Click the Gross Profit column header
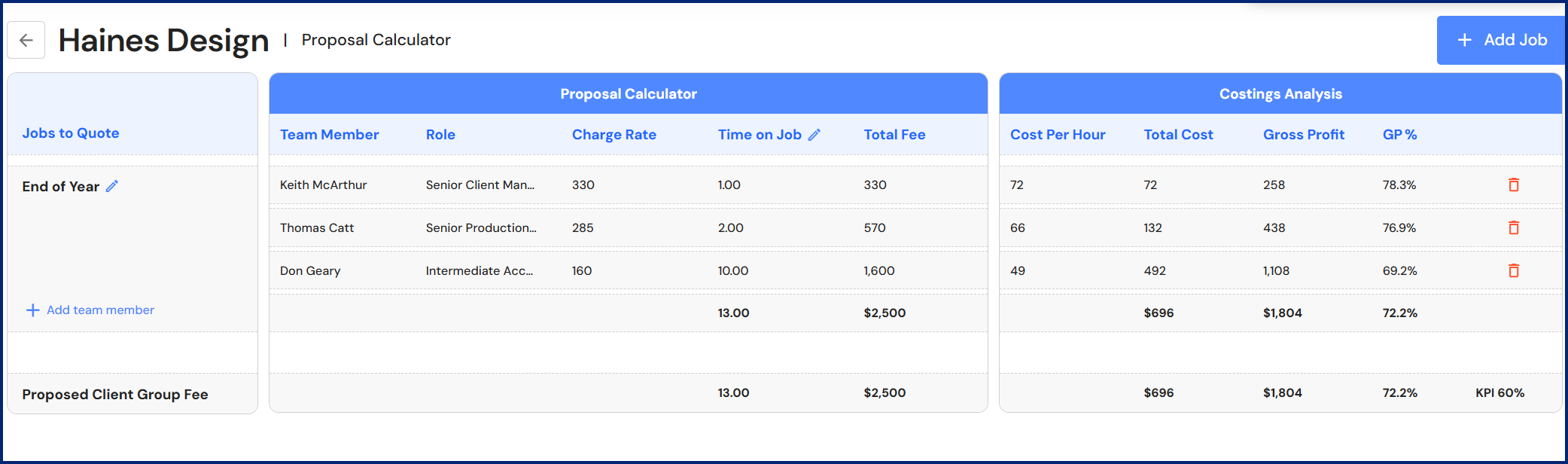Image resolution: width=1568 pixels, height=464 pixels. coord(1303,135)
